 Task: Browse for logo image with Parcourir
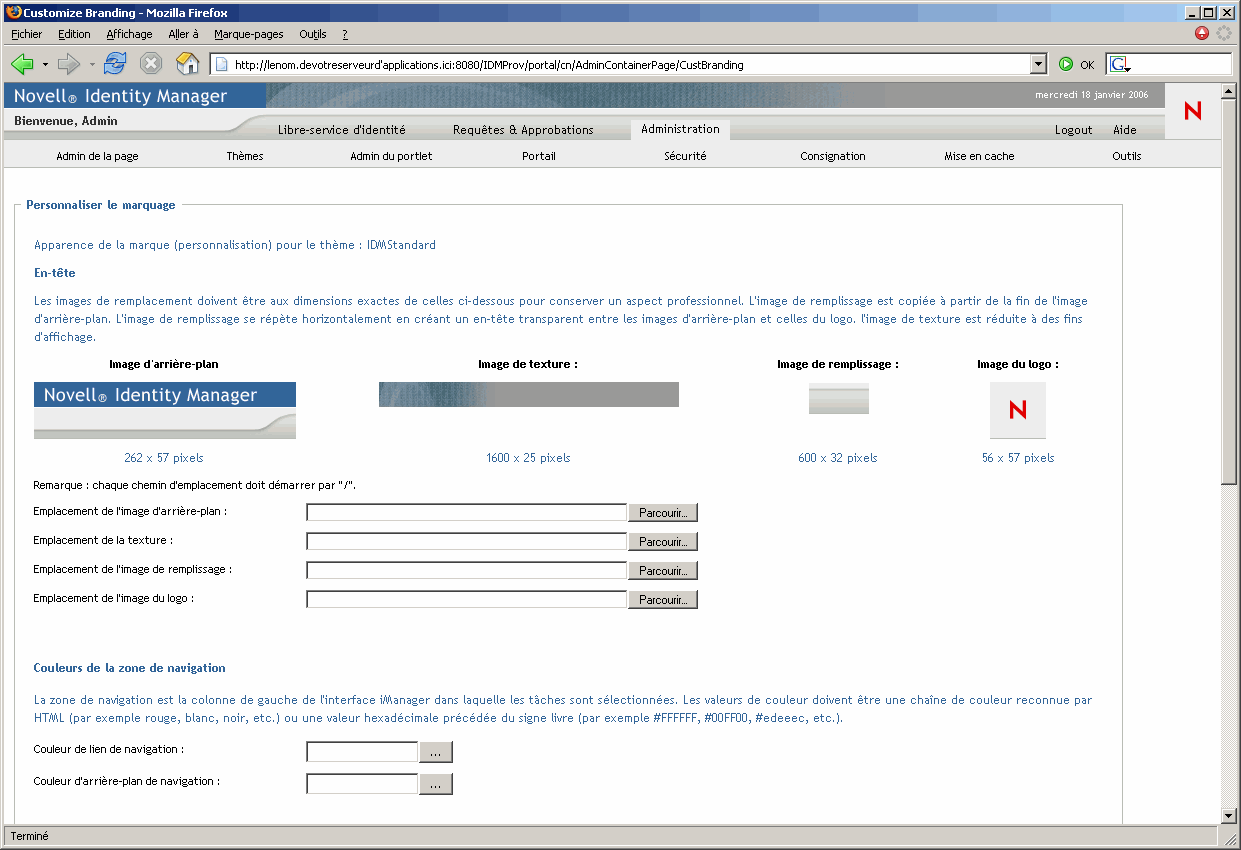pyautogui.click(x=663, y=599)
